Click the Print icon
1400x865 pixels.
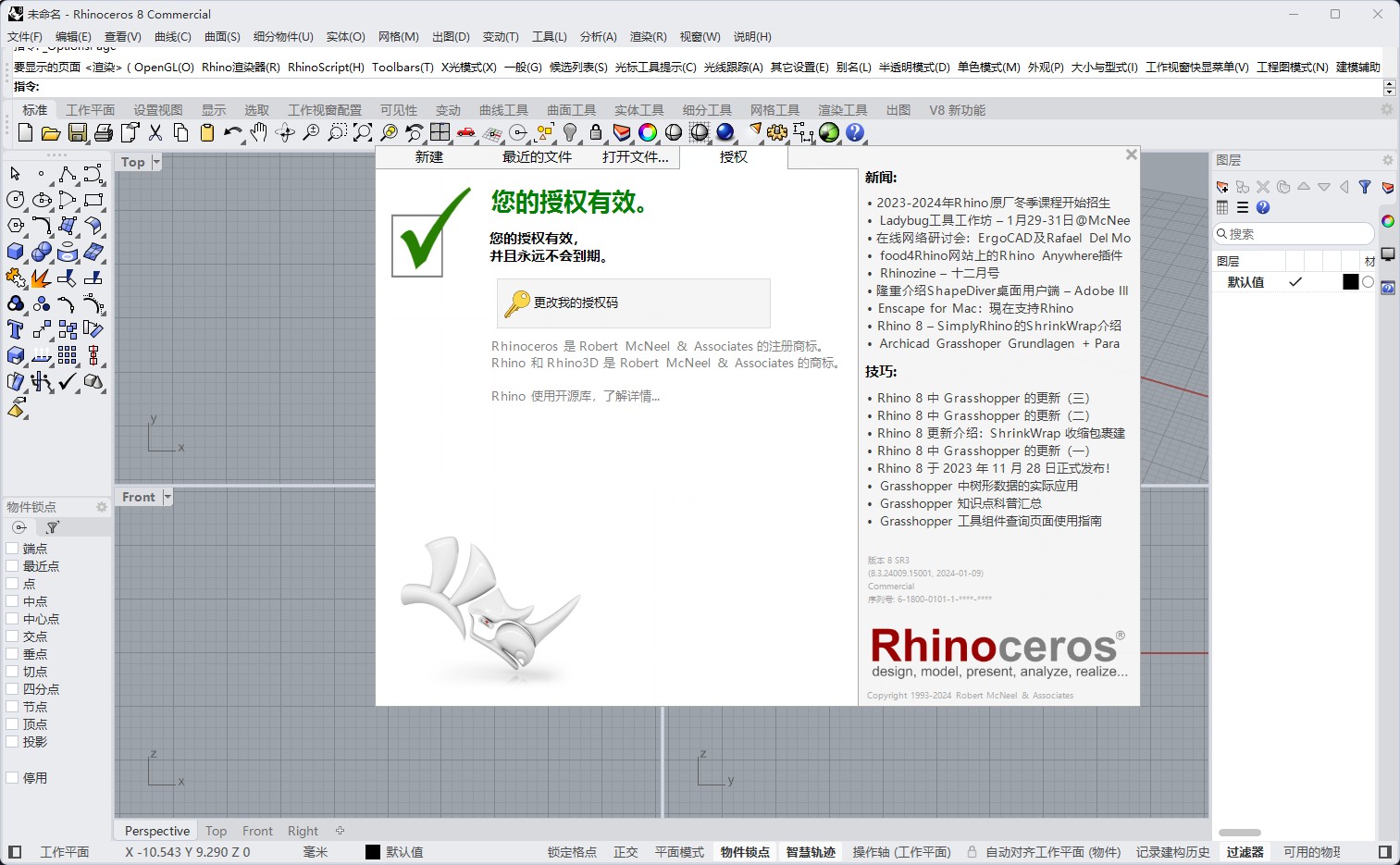tap(104, 133)
